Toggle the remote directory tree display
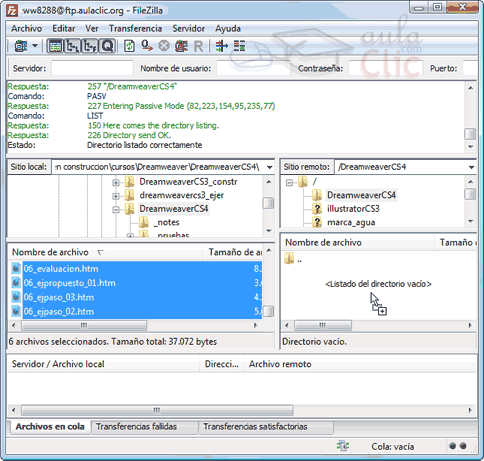This screenshot has width=484, height=461. point(90,46)
